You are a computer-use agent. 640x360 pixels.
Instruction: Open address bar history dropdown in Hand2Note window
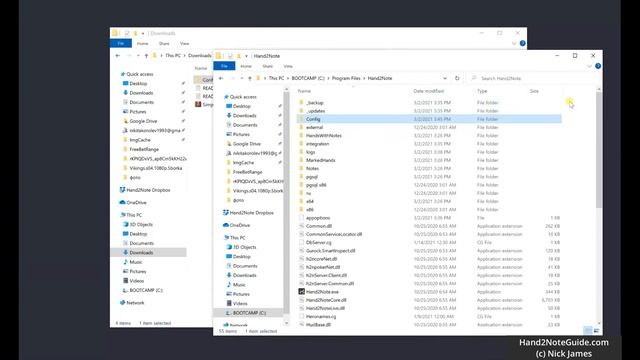point(445,78)
